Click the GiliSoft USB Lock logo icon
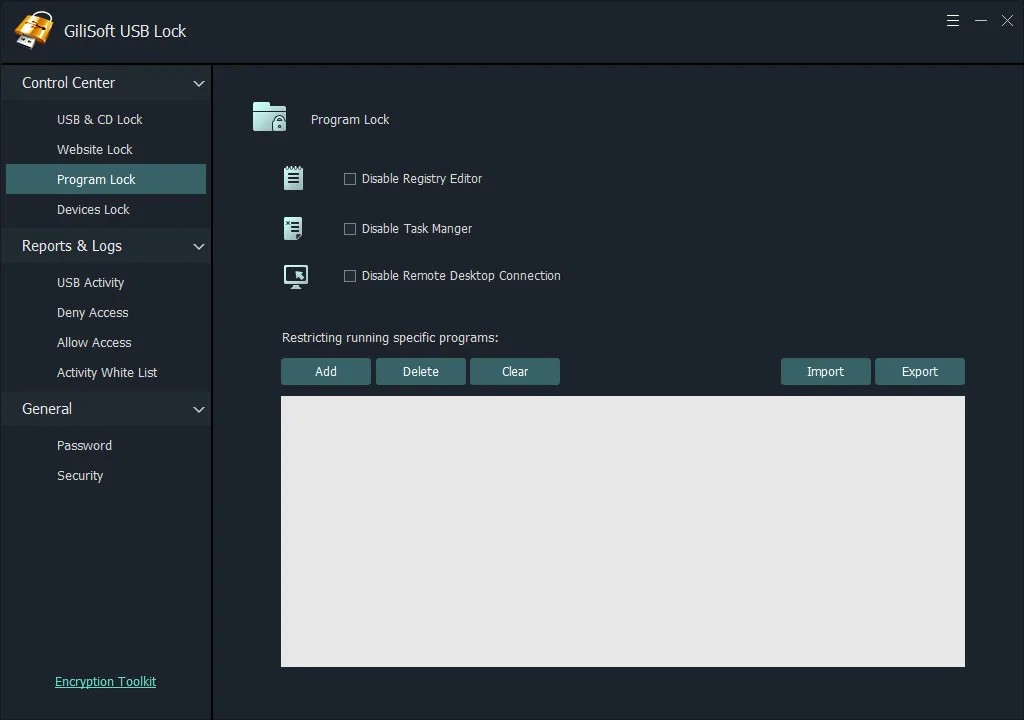 pos(34,30)
